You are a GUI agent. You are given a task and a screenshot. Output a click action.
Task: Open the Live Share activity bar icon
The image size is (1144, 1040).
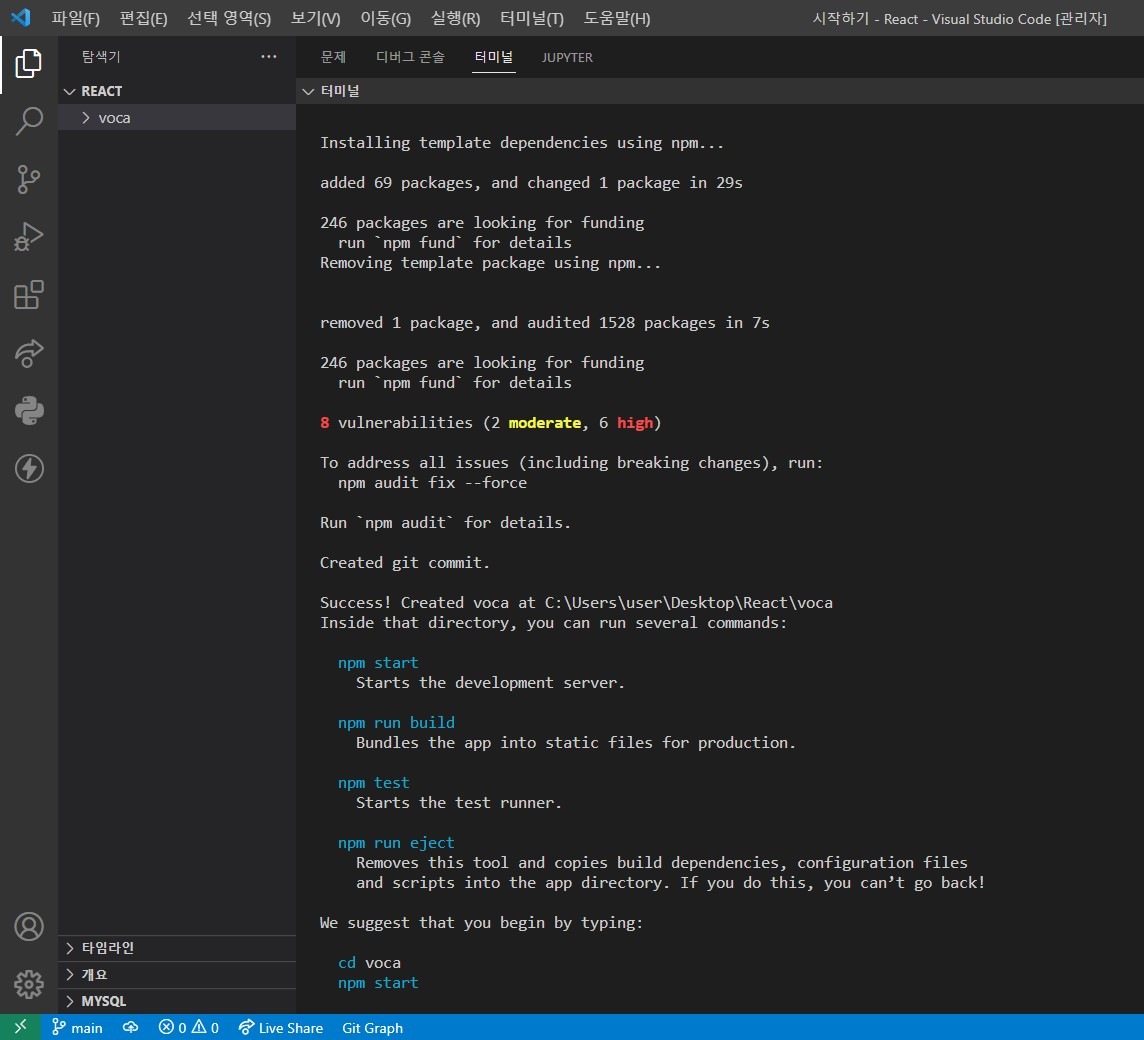click(x=28, y=353)
